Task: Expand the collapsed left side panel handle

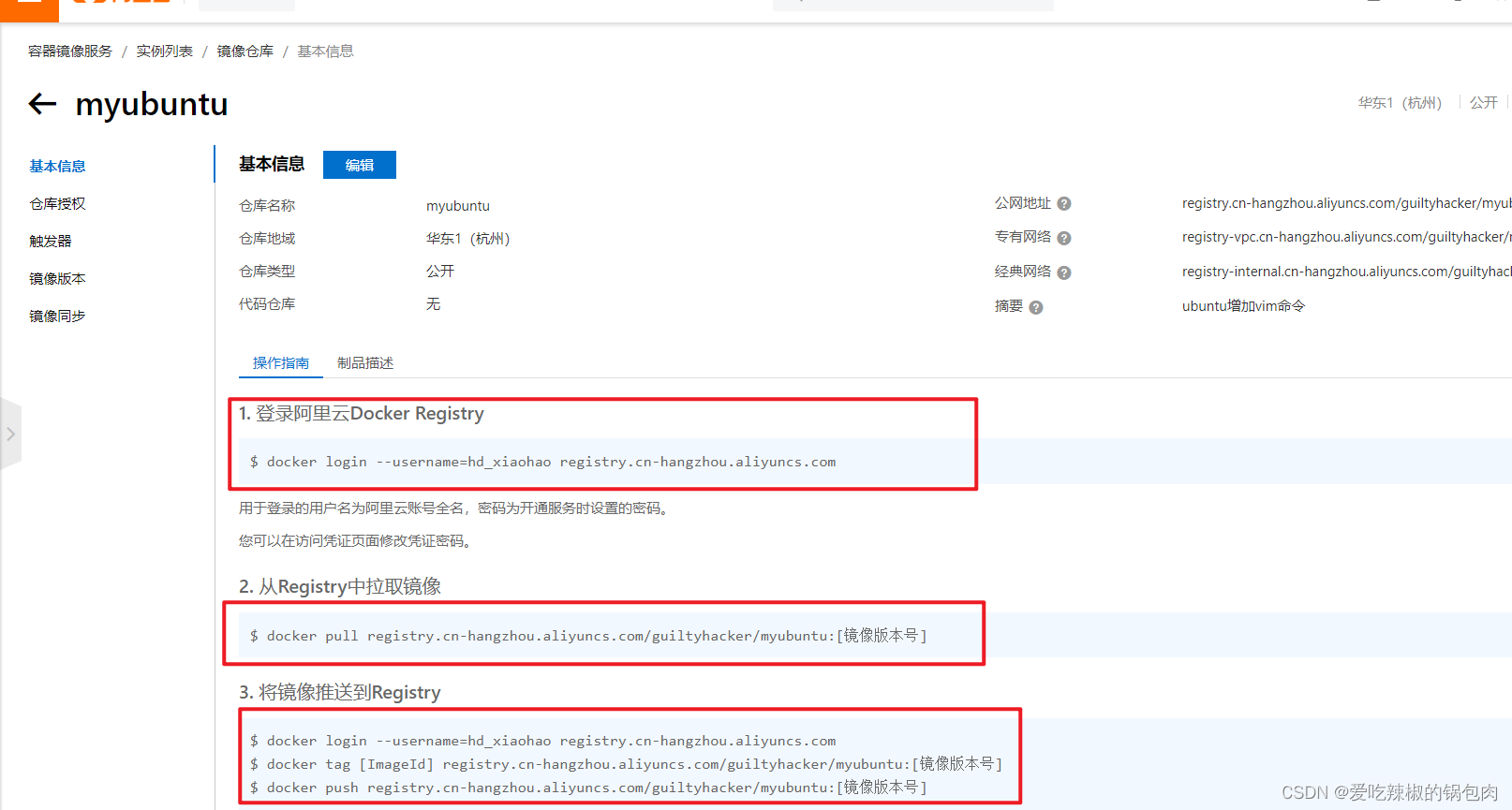Action: pos(10,434)
